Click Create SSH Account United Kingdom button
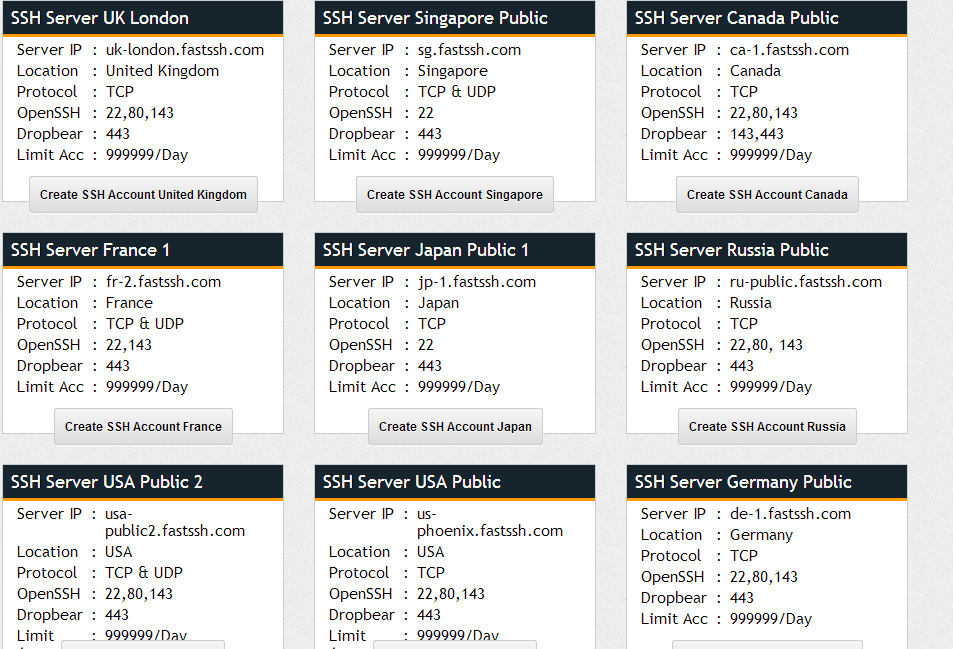This screenshot has height=649, width=953. coord(143,195)
